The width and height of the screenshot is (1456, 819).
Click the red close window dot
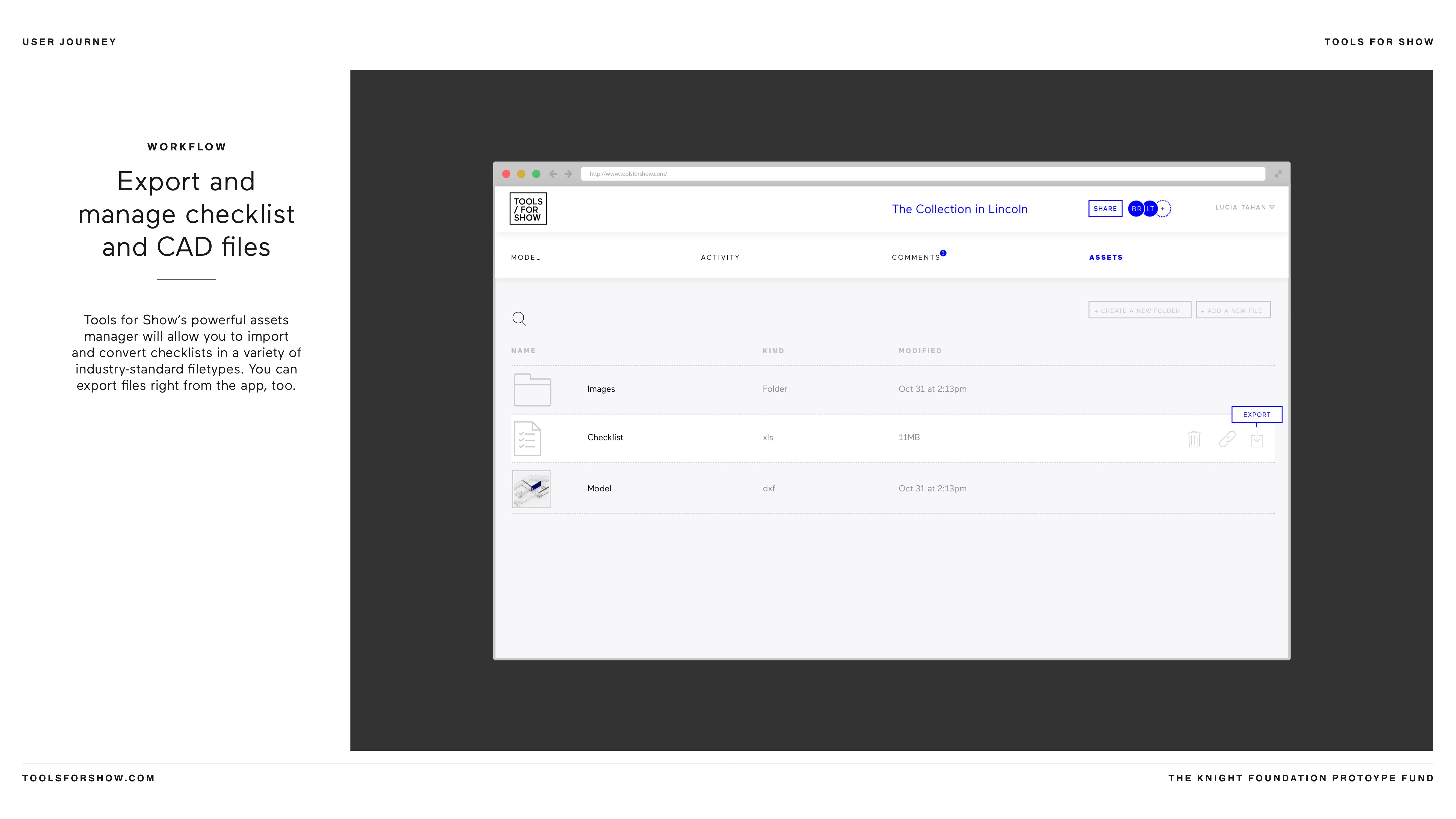tap(506, 174)
